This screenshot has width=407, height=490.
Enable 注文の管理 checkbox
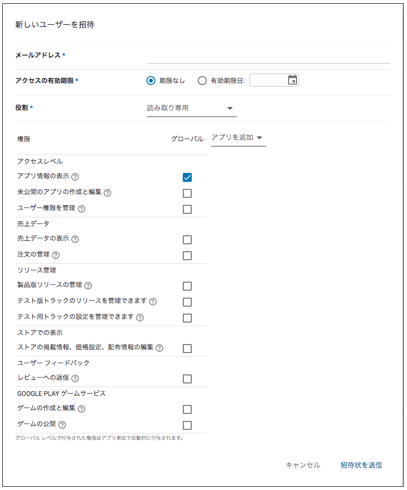pos(187,256)
